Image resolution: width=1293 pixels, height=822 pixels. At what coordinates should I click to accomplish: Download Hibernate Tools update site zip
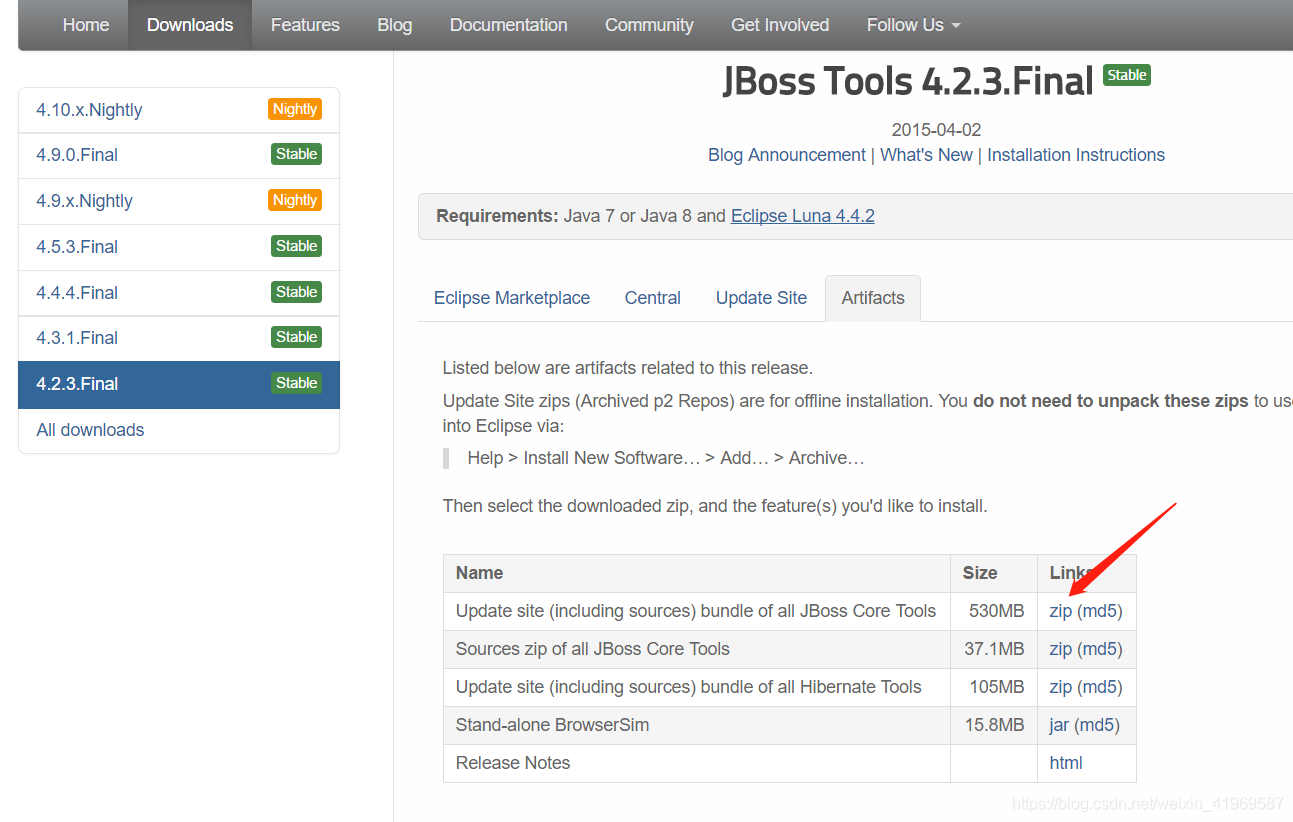tap(1061, 687)
